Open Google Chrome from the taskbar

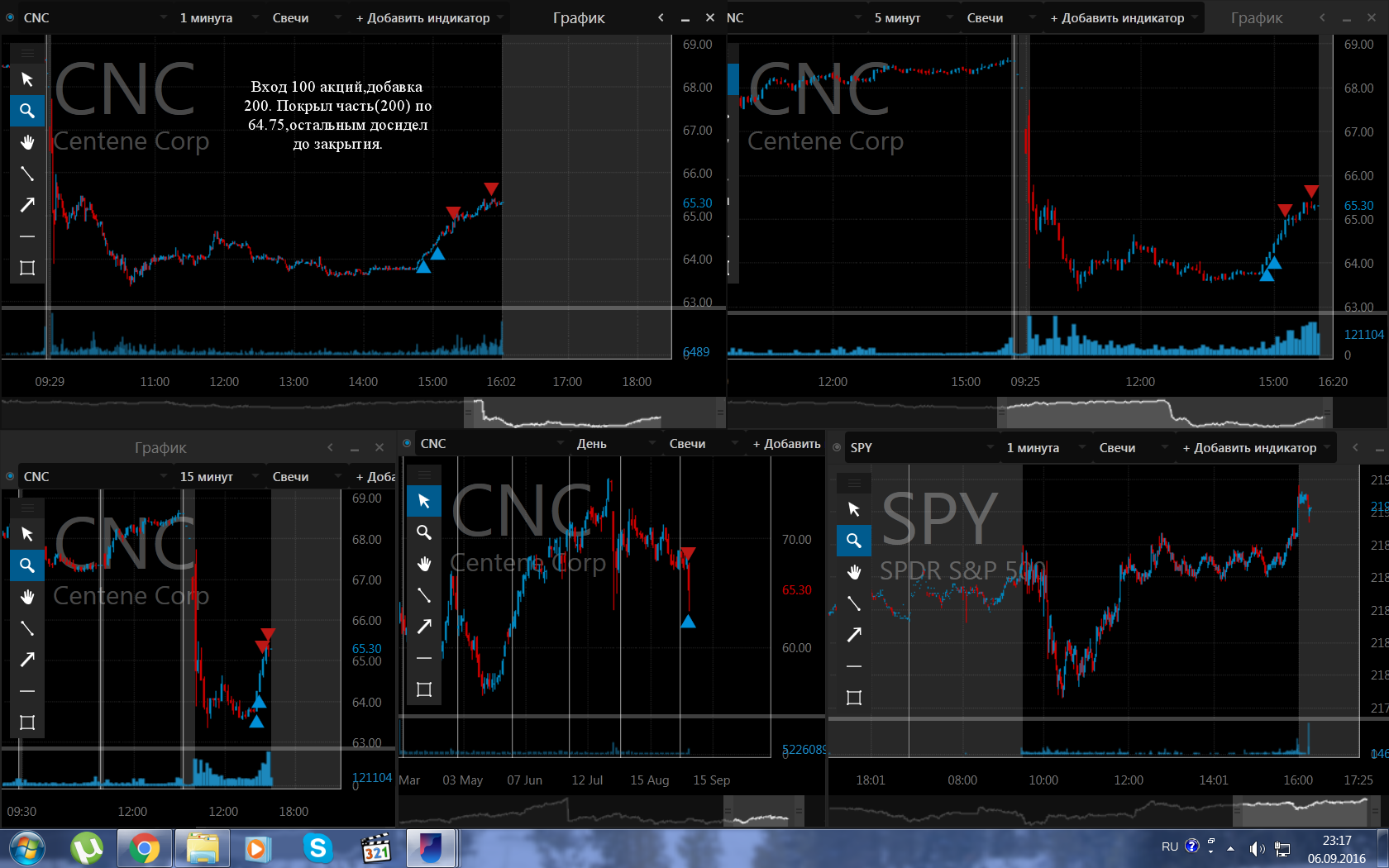[x=144, y=848]
